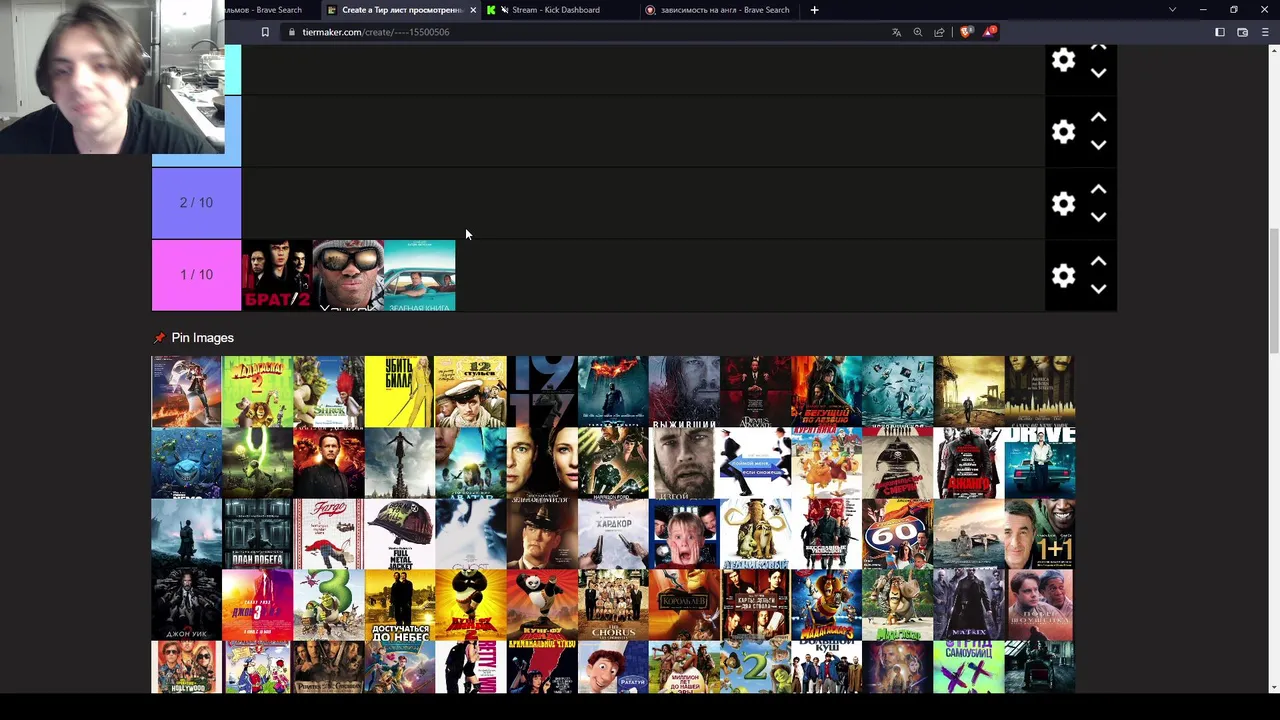Choose the Drive movie poster

pos(1039,463)
